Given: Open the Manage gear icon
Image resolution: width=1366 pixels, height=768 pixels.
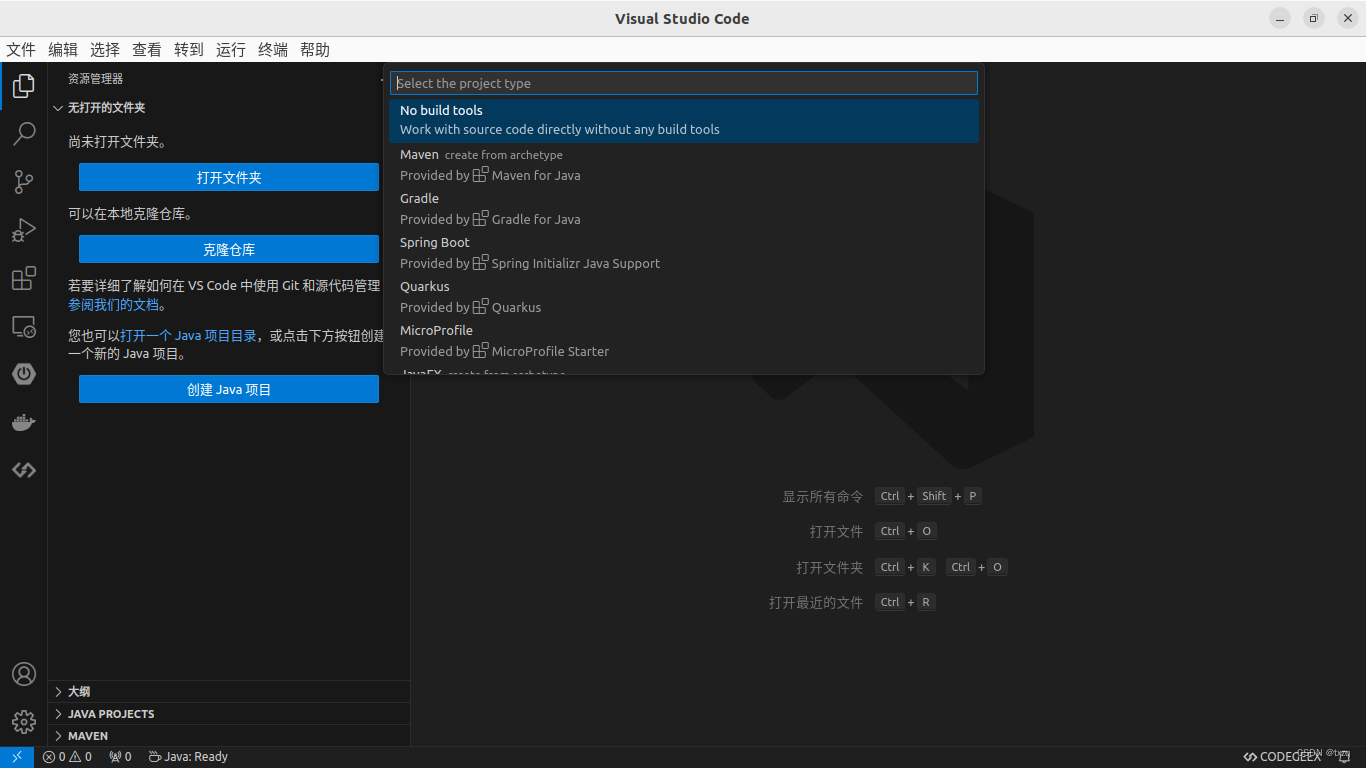Looking at the screenshot, I should [x=24, y=722].
